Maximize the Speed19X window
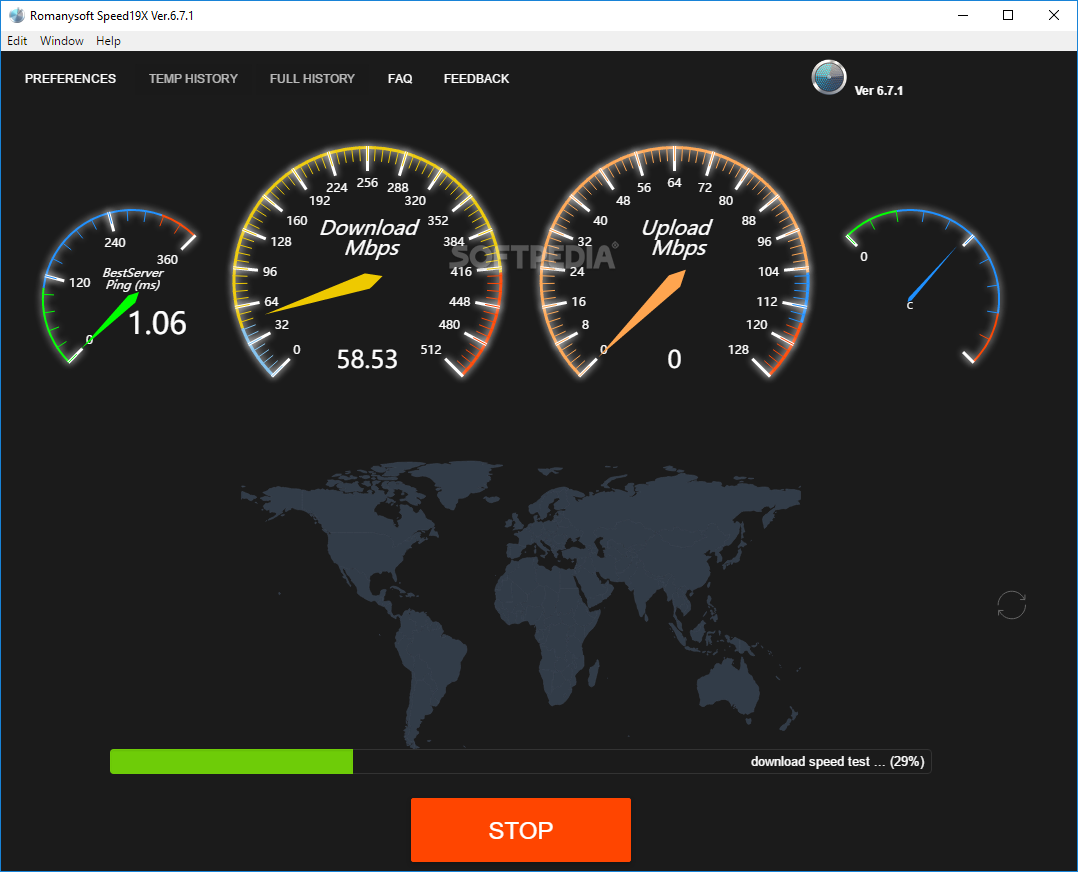This screenshot has width=1078, height=872. coord(1008,15)
